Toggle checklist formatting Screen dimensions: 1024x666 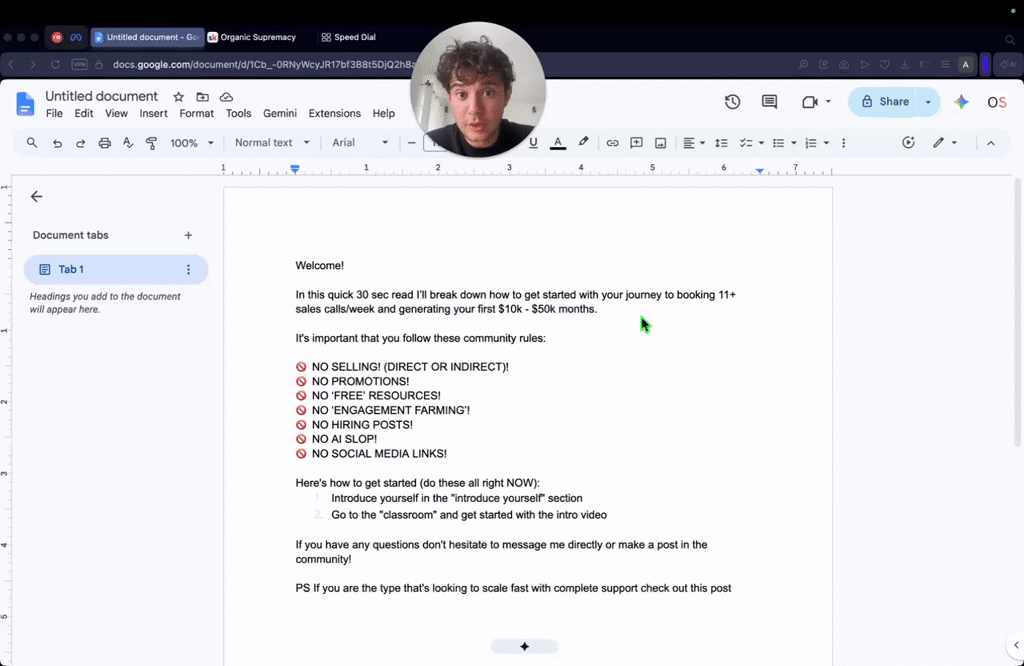746,143
